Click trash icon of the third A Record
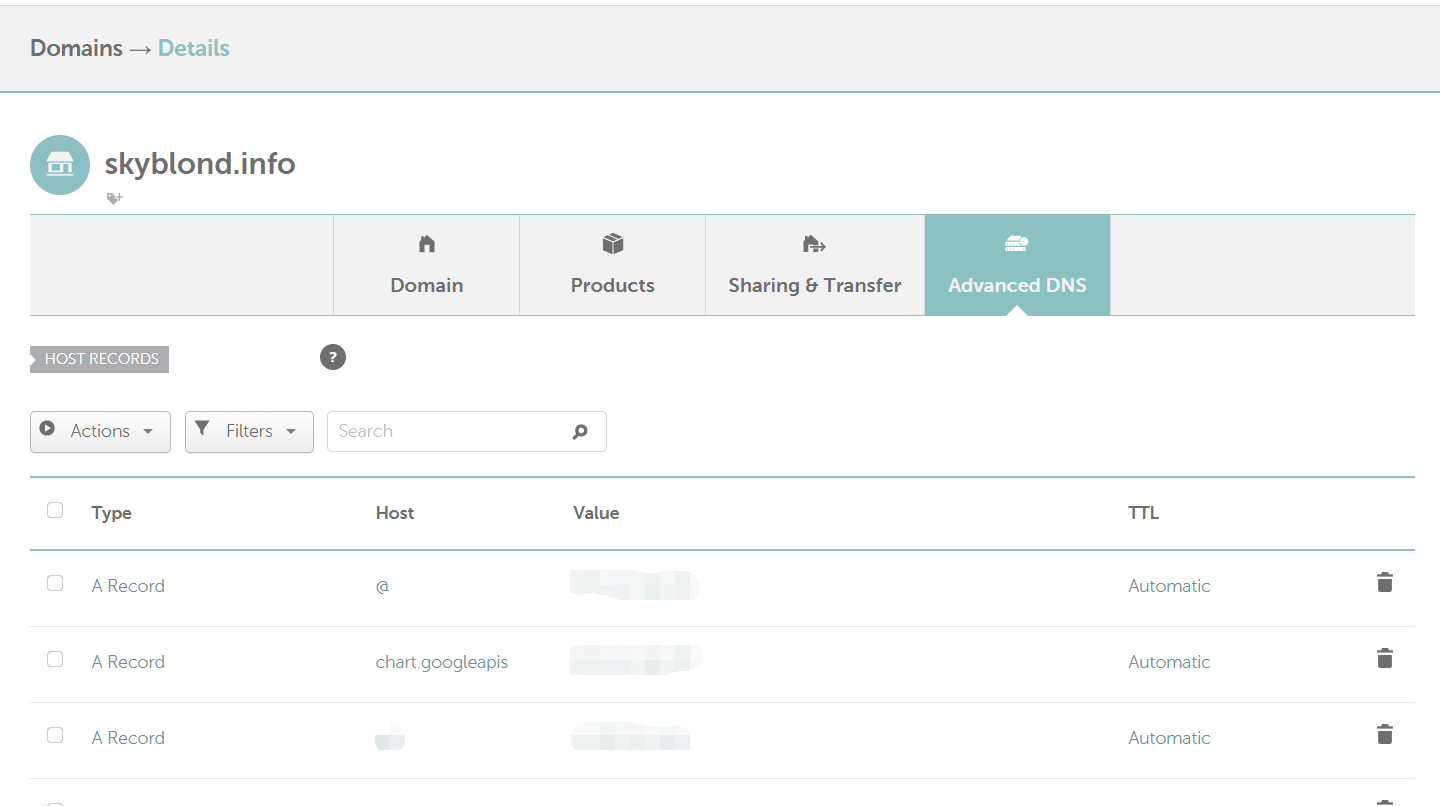Screen dimensions: 1440x806 tap(1385, 734)
